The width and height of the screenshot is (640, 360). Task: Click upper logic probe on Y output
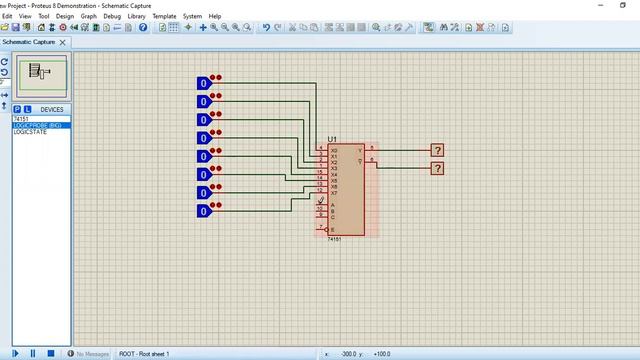(438, 150)
